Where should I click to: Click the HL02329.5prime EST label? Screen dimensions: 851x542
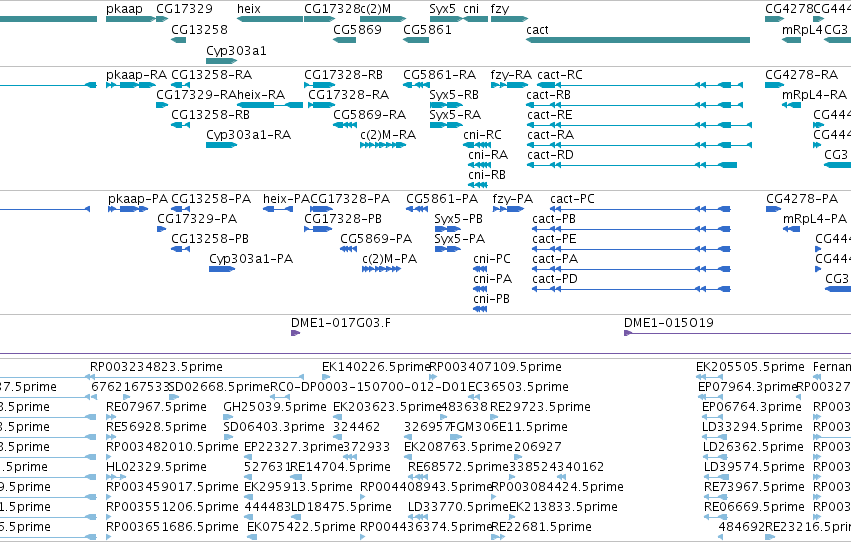pyautogui.click(x=156, y=468)
